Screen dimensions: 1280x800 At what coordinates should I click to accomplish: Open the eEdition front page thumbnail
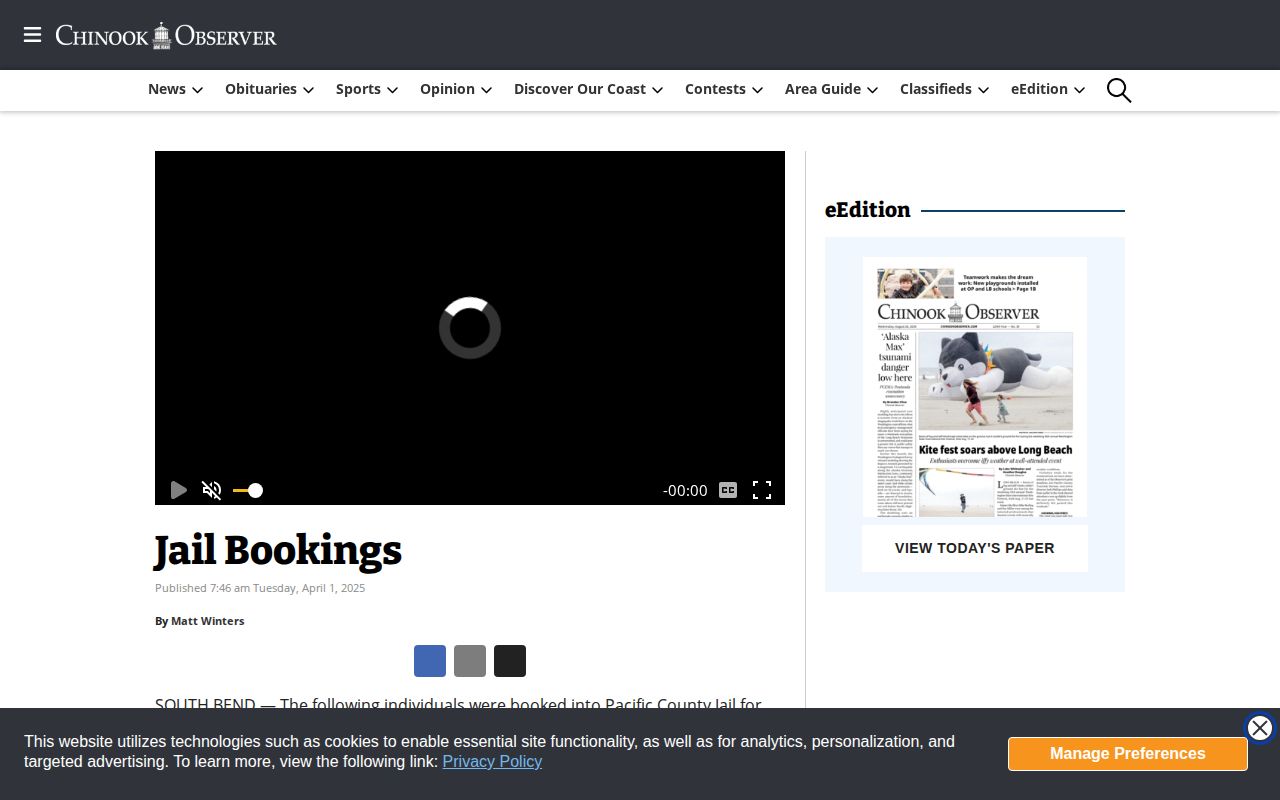pos(975,387)
